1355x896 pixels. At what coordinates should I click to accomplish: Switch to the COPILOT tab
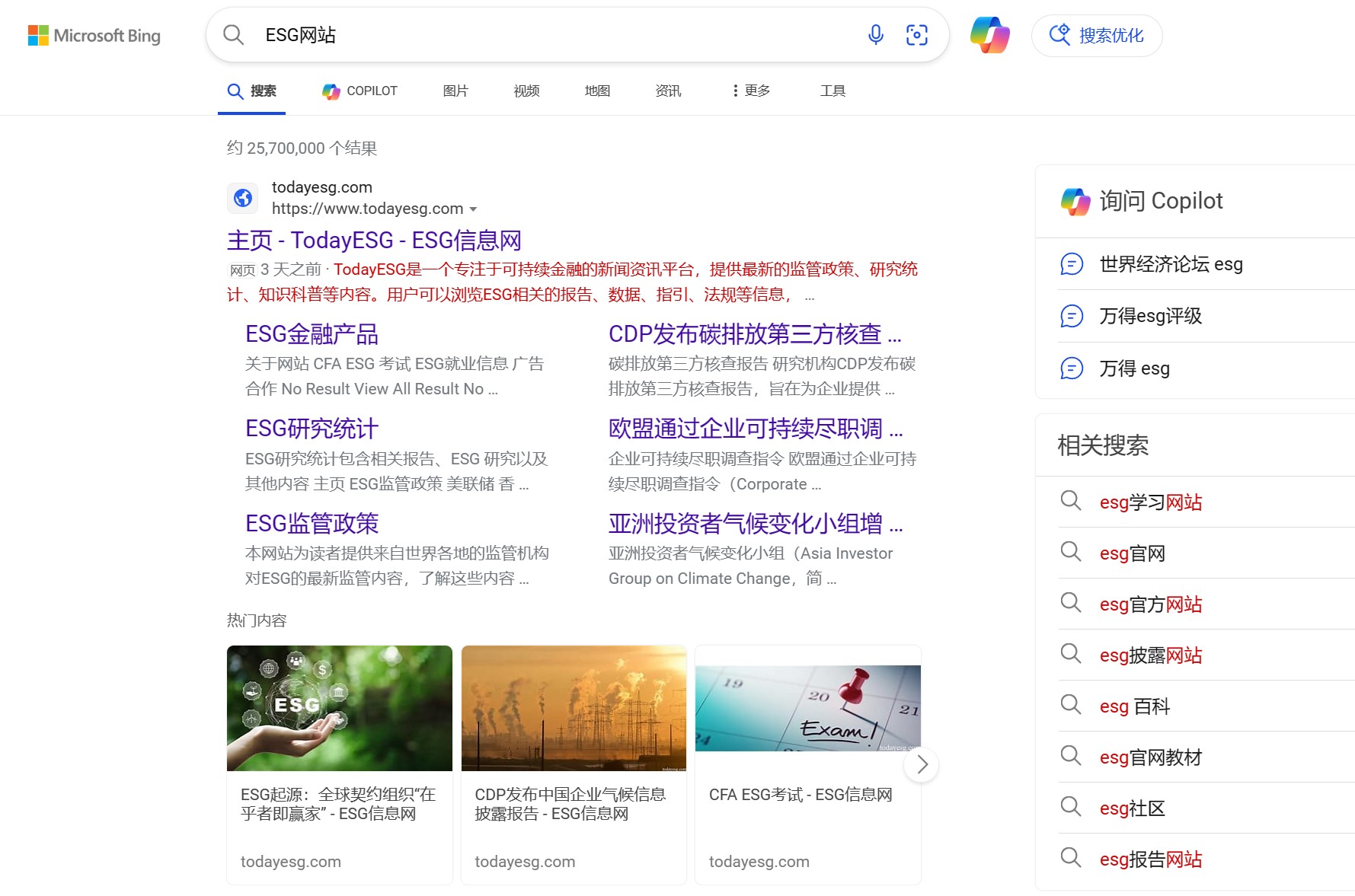click(x=360, y=91)
